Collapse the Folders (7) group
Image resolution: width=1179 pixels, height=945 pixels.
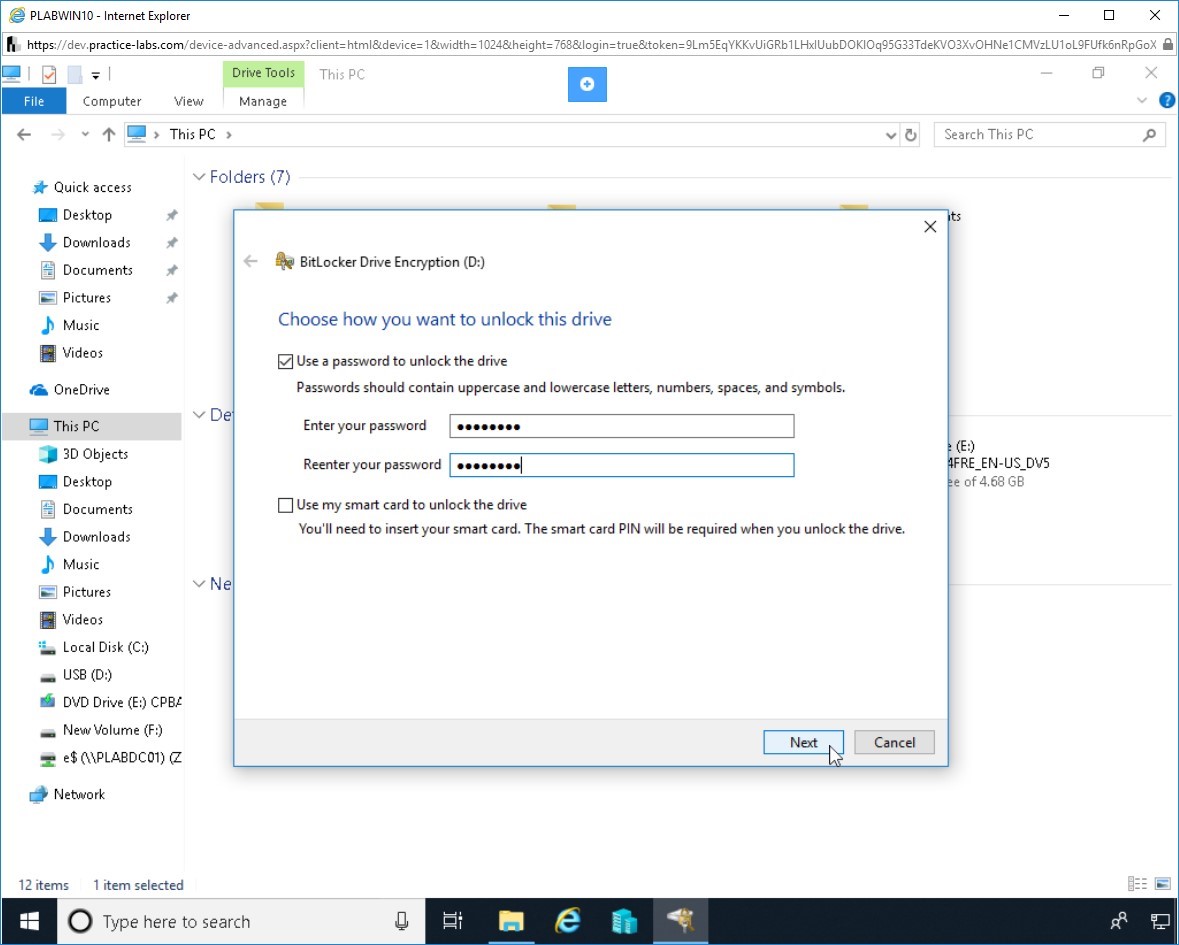pos(199,177)
